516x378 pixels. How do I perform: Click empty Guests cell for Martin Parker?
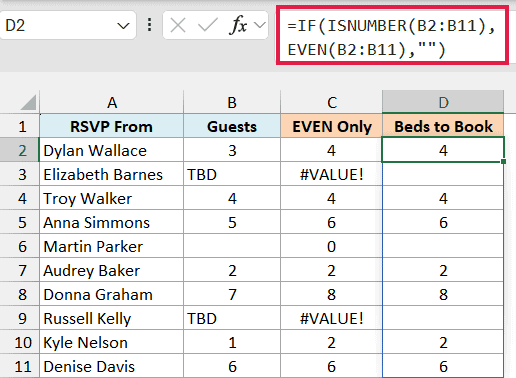tap(232, 246)
